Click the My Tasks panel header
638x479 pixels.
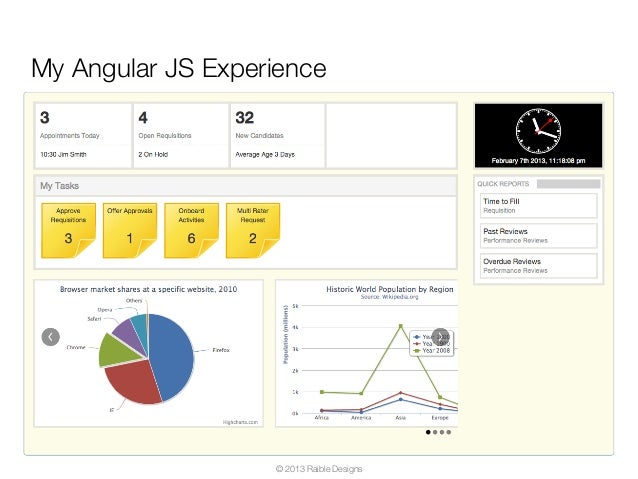pyautogui.click(x=246, y=186)
